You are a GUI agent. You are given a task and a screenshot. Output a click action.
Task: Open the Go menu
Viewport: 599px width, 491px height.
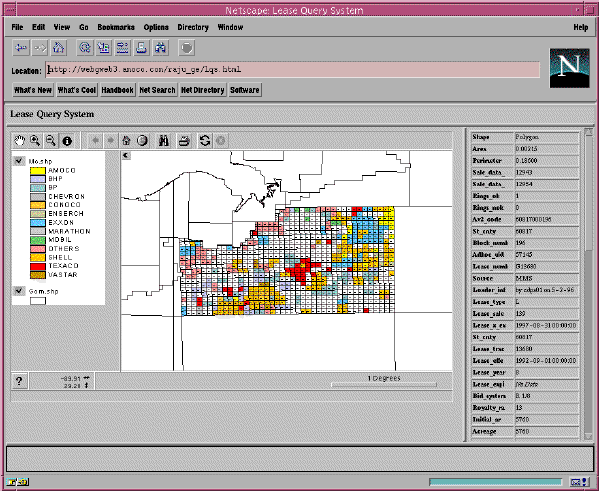(x=84, y=27)
